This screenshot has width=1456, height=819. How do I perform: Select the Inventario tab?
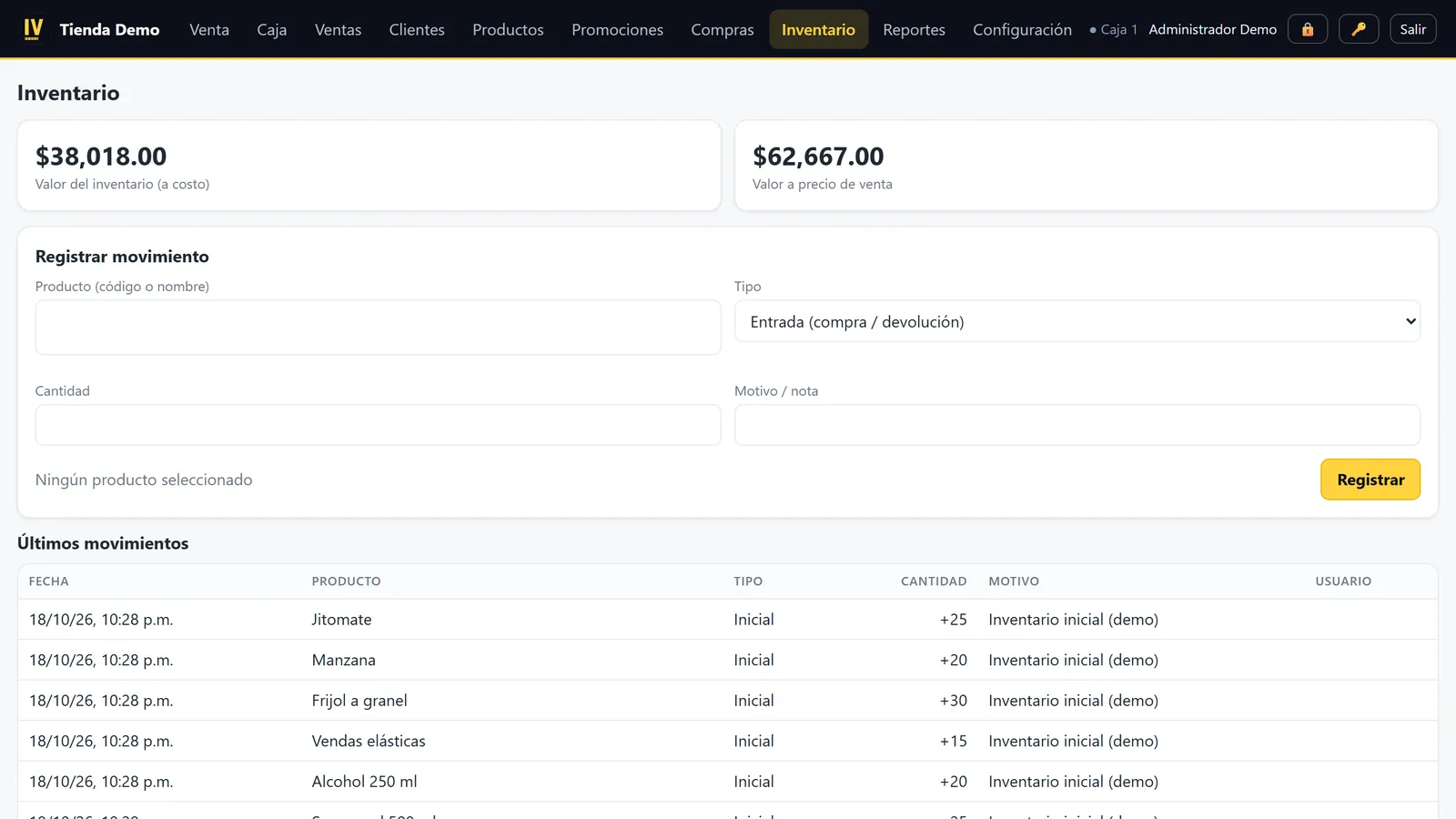(818, 29)
